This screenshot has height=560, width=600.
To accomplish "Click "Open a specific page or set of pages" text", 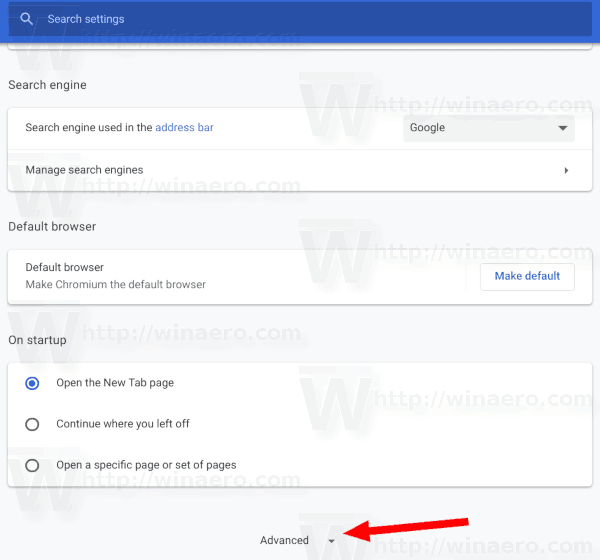I will pos(146,465).
